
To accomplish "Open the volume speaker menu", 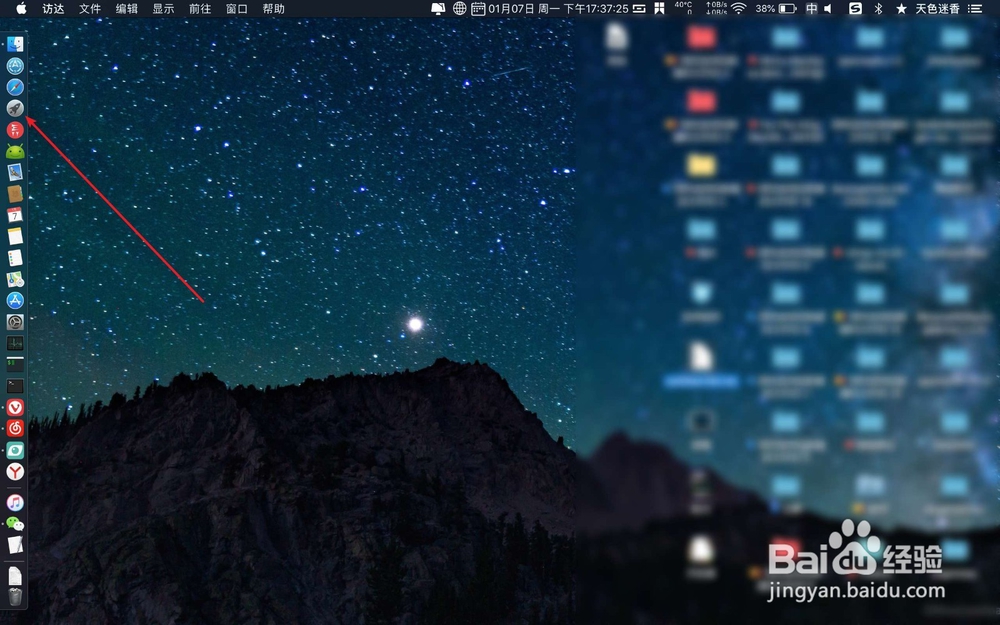I will (x=828, y=8).
